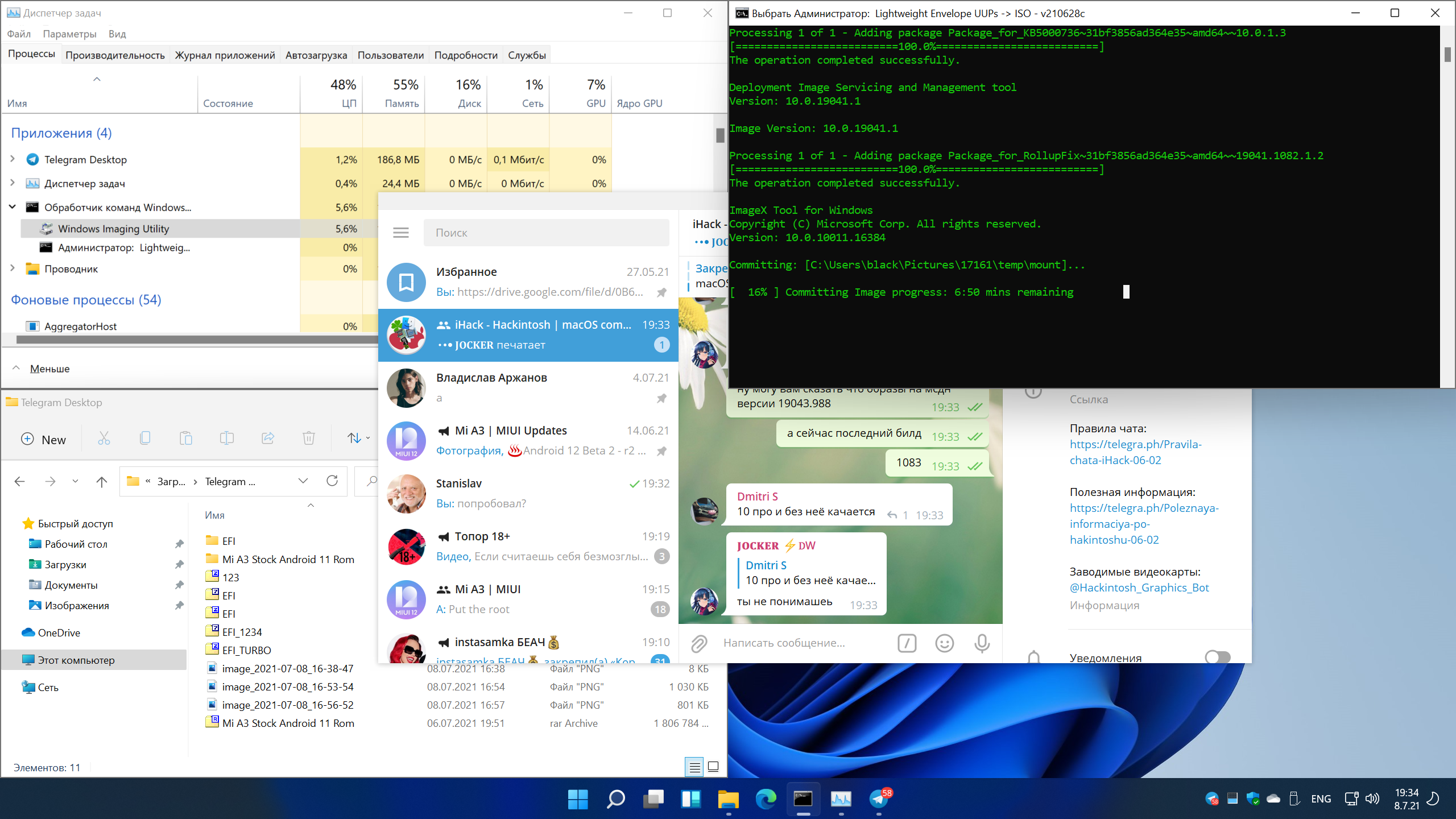This screenshot has height=819, width=1456.
Task: Open Explorer recent locations dropdown
Action: (x=75, y=482)
